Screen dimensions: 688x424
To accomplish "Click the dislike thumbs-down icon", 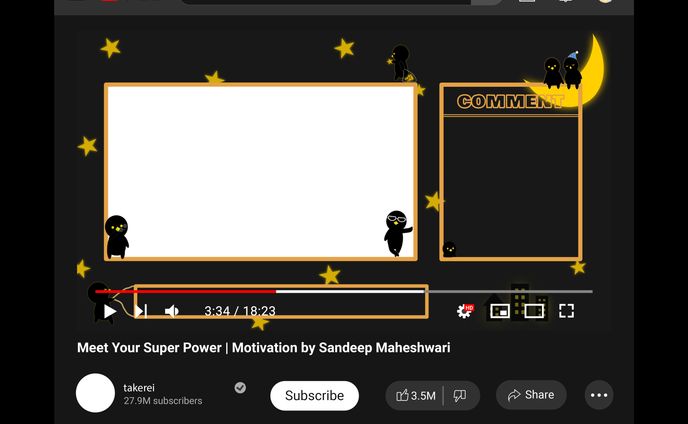I will (460, 395).
